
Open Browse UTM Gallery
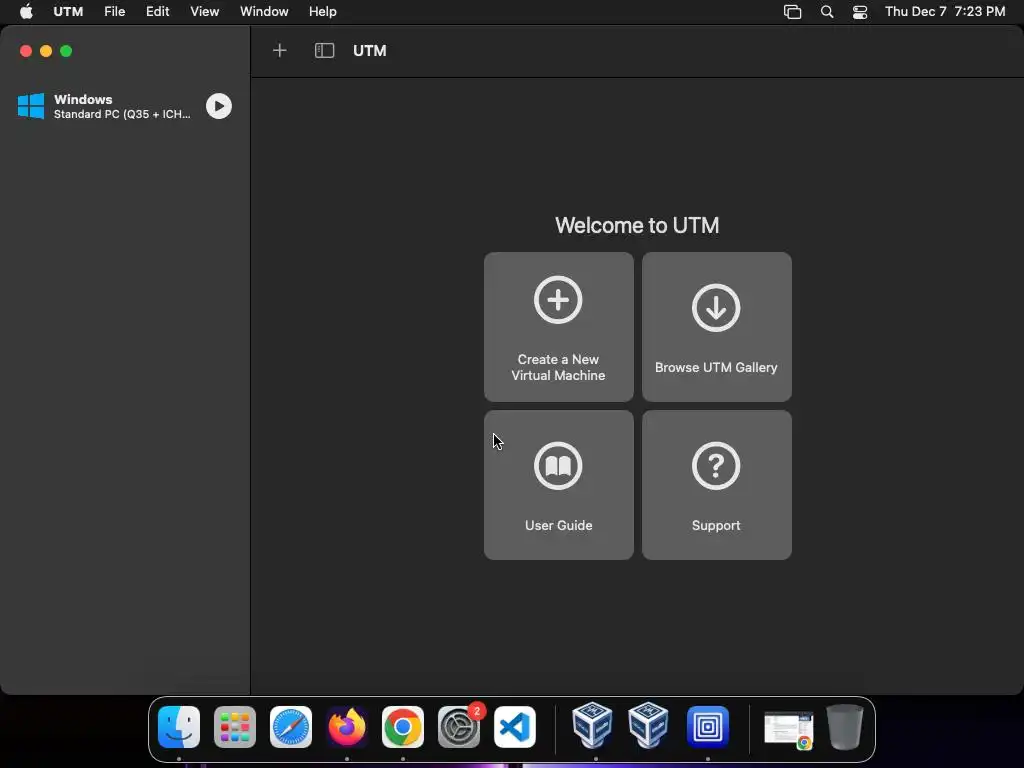(x=716, y=327)
